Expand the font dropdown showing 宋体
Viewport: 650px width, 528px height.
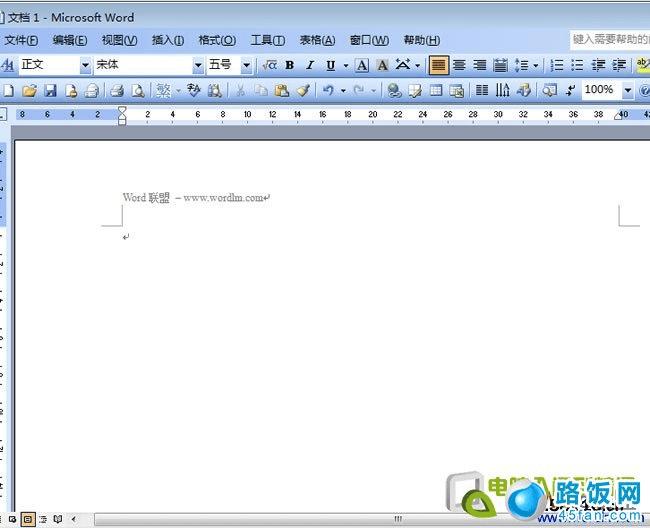198,65
